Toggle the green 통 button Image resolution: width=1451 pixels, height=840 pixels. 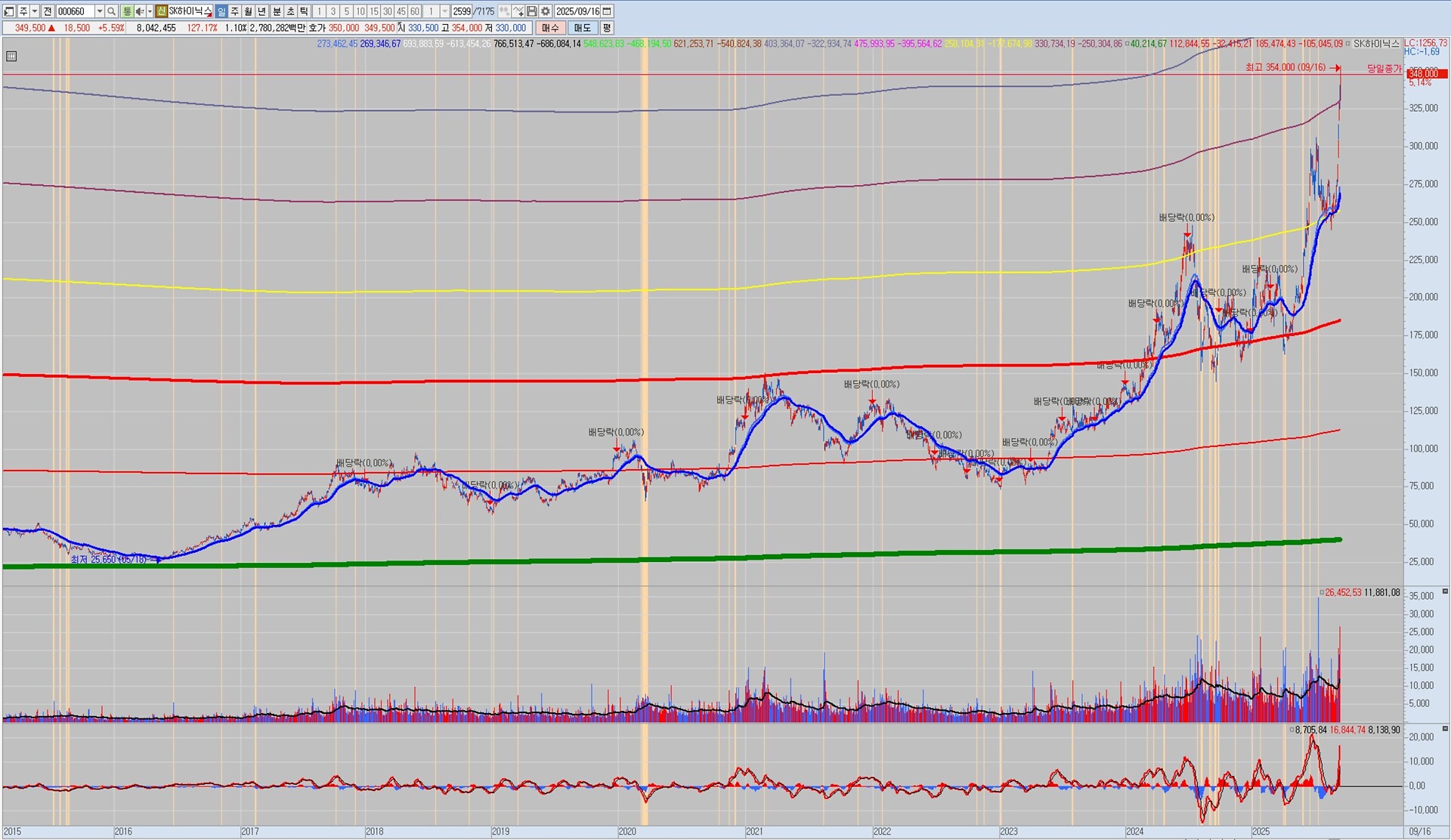point(126,11)
